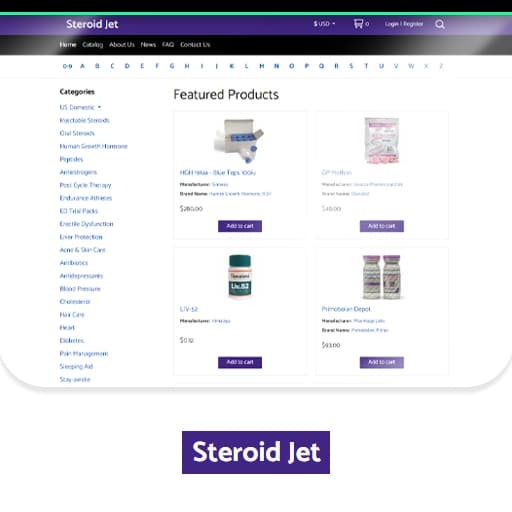Add the $48.00 tablets product to cart
The image size is (512, 512).
382,226
